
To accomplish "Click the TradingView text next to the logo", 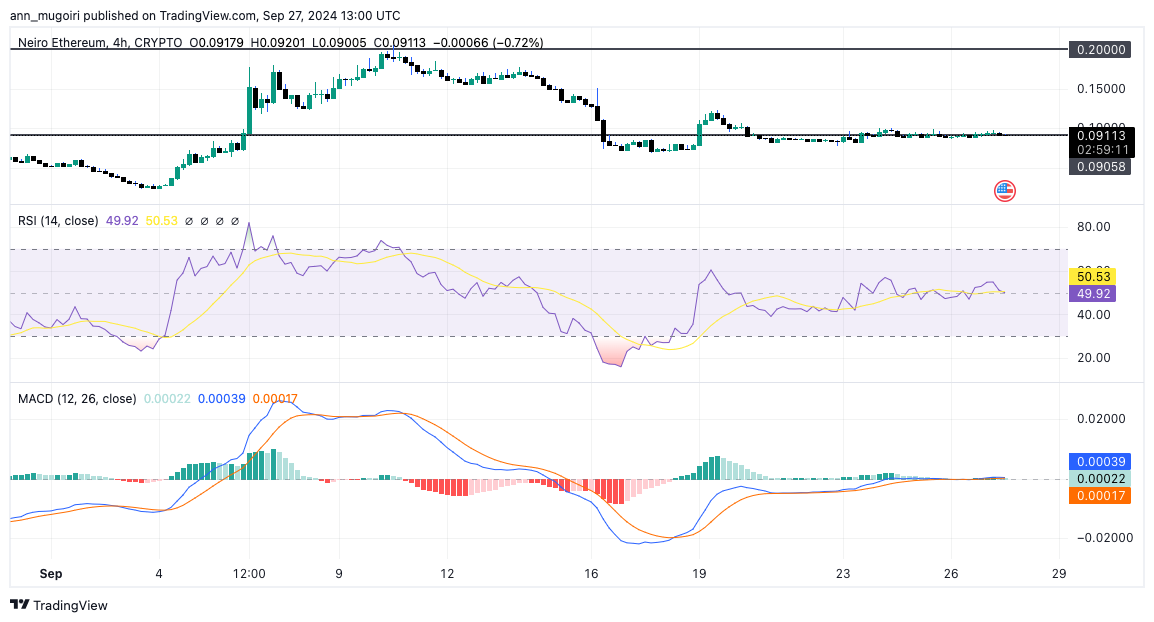I will coord(70,606).
